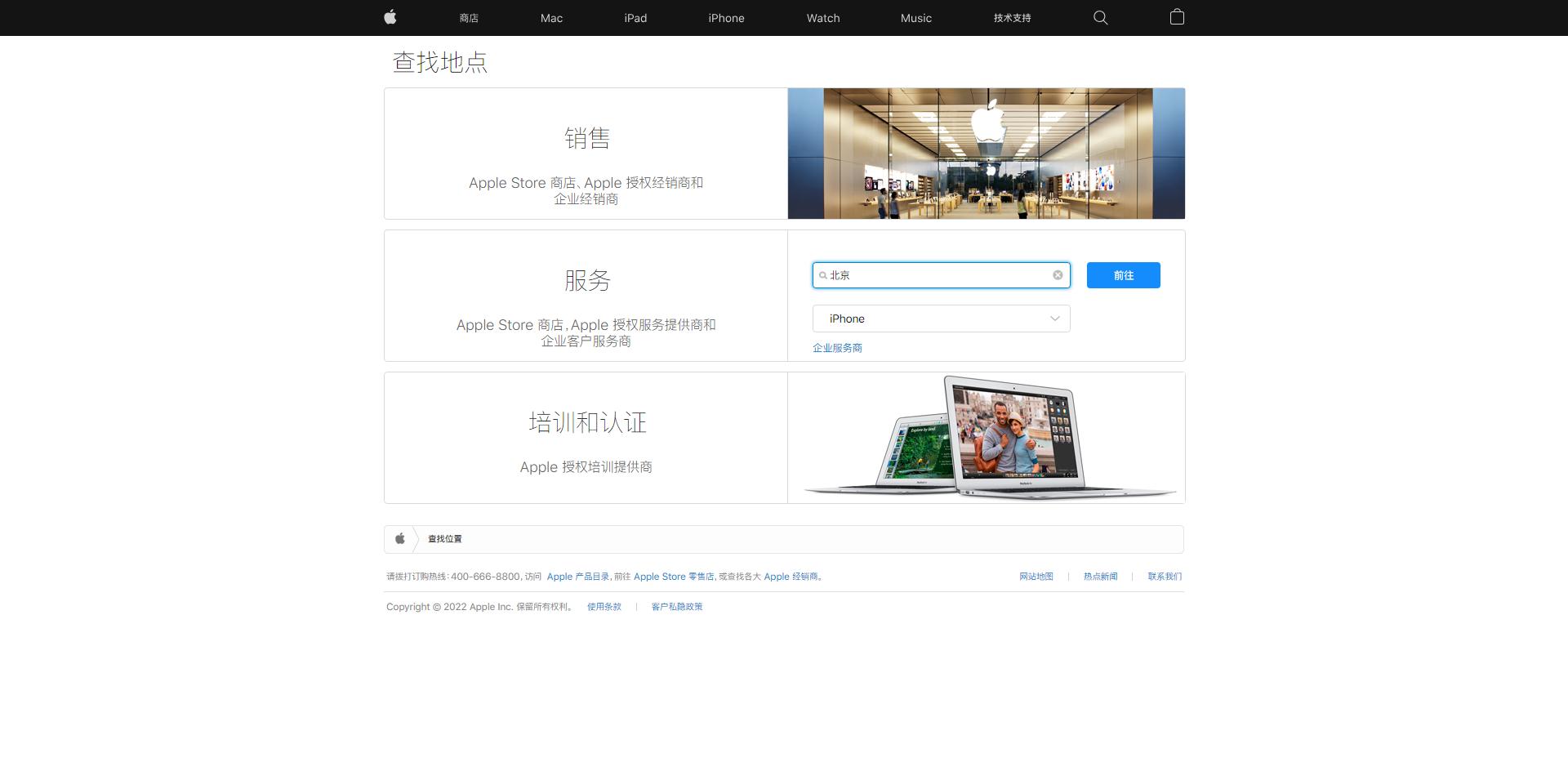This screenshot has height=771, width=1568.
Task: Open the iPad menu item
Action: coord(635,18)
